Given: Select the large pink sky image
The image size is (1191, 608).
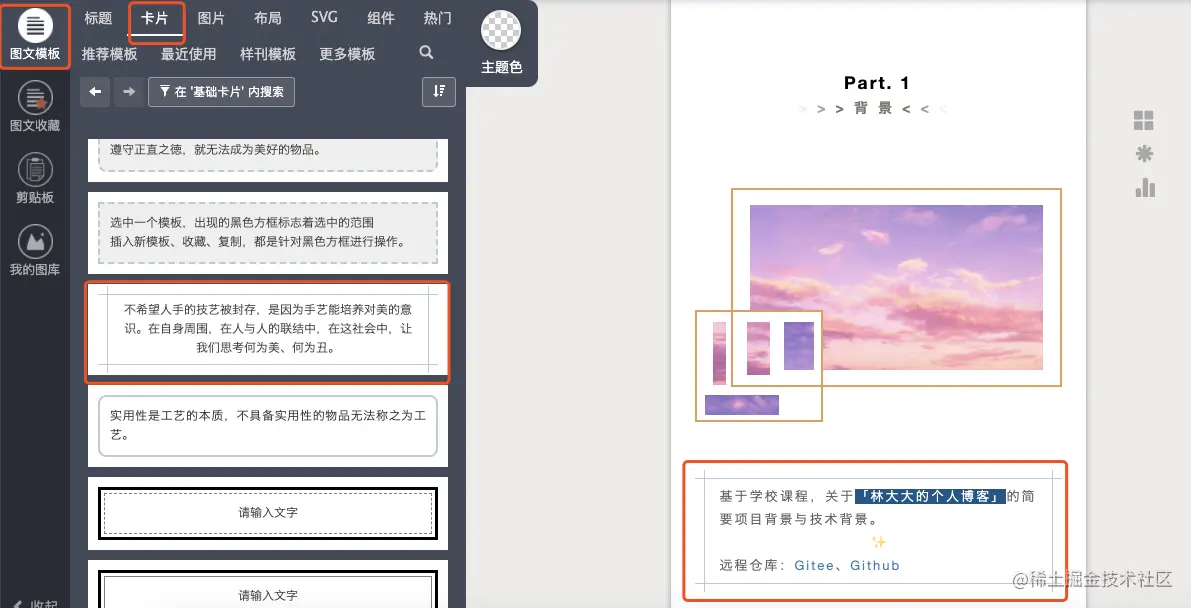Looking at the screenshot, I should tap(896, 287).
